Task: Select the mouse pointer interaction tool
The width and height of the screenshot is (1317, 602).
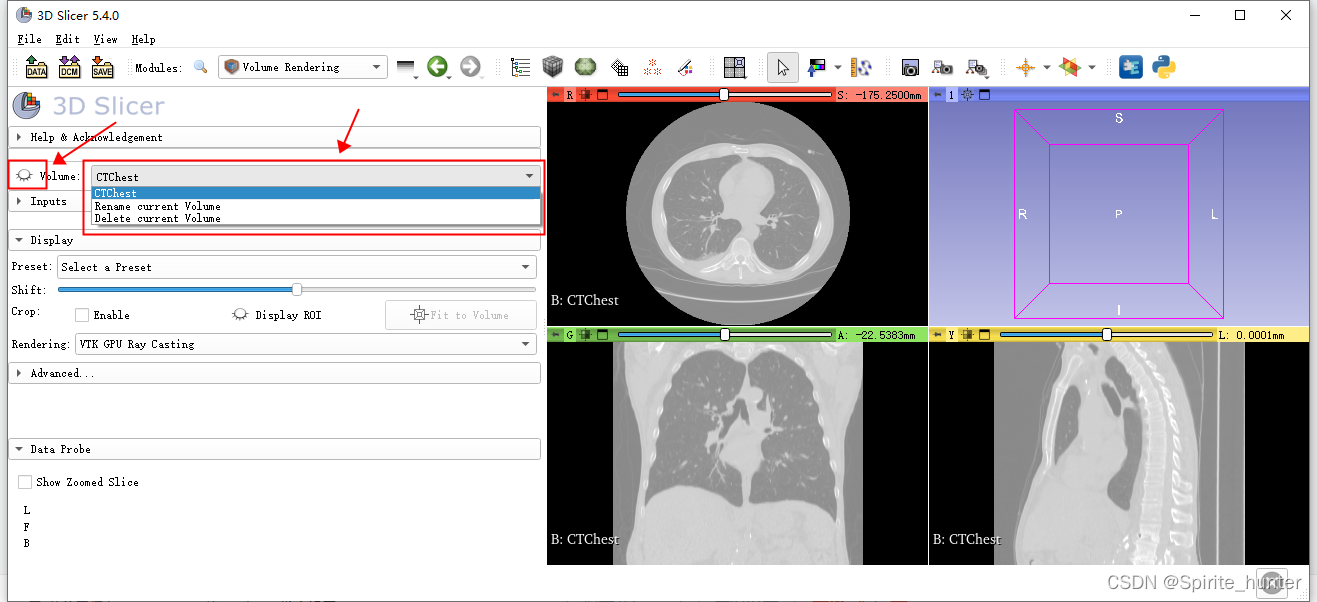Action: 783,67
